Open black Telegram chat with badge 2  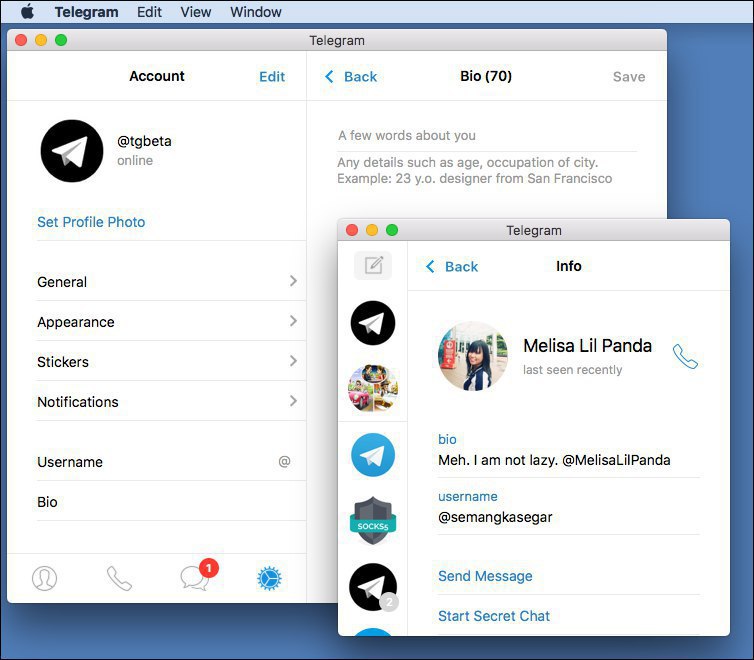click(x=373, y=587)
